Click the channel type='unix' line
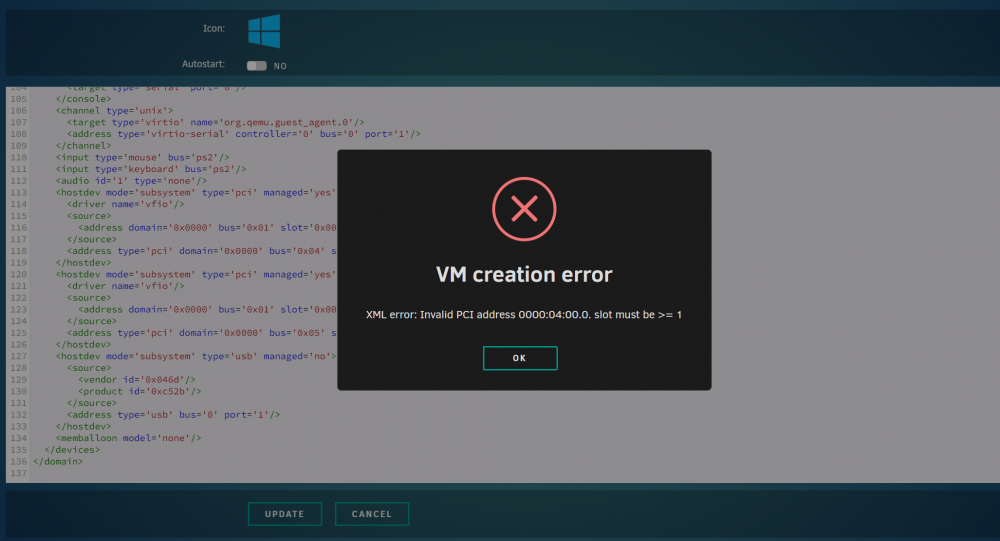The height and width of the screenshot is (541, 1000). [x=114, y=110]
